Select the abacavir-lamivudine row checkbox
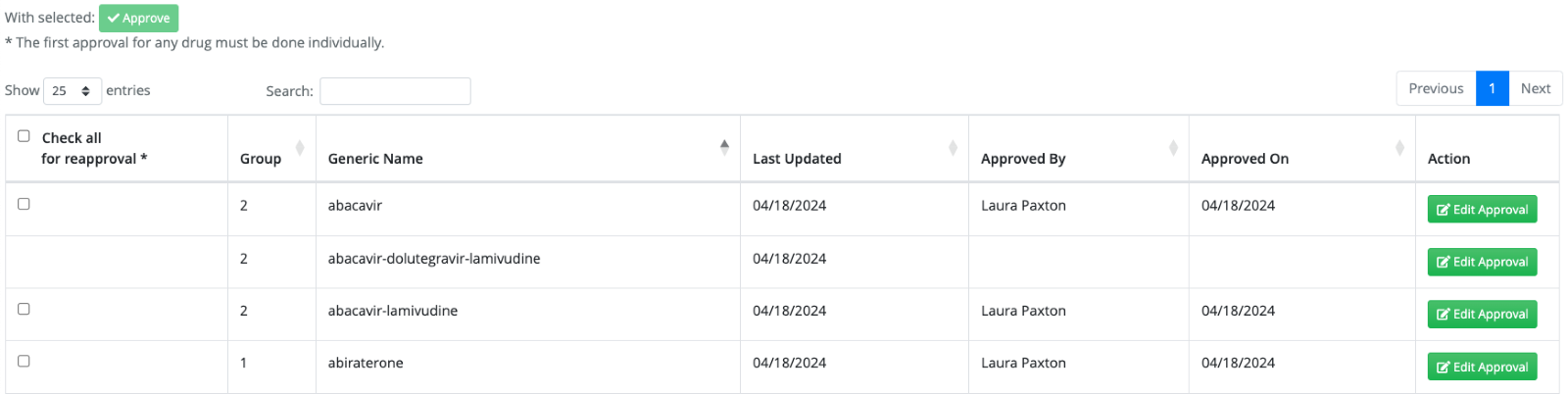Screen dimensions: 1568x394 [x=24, y=309]
